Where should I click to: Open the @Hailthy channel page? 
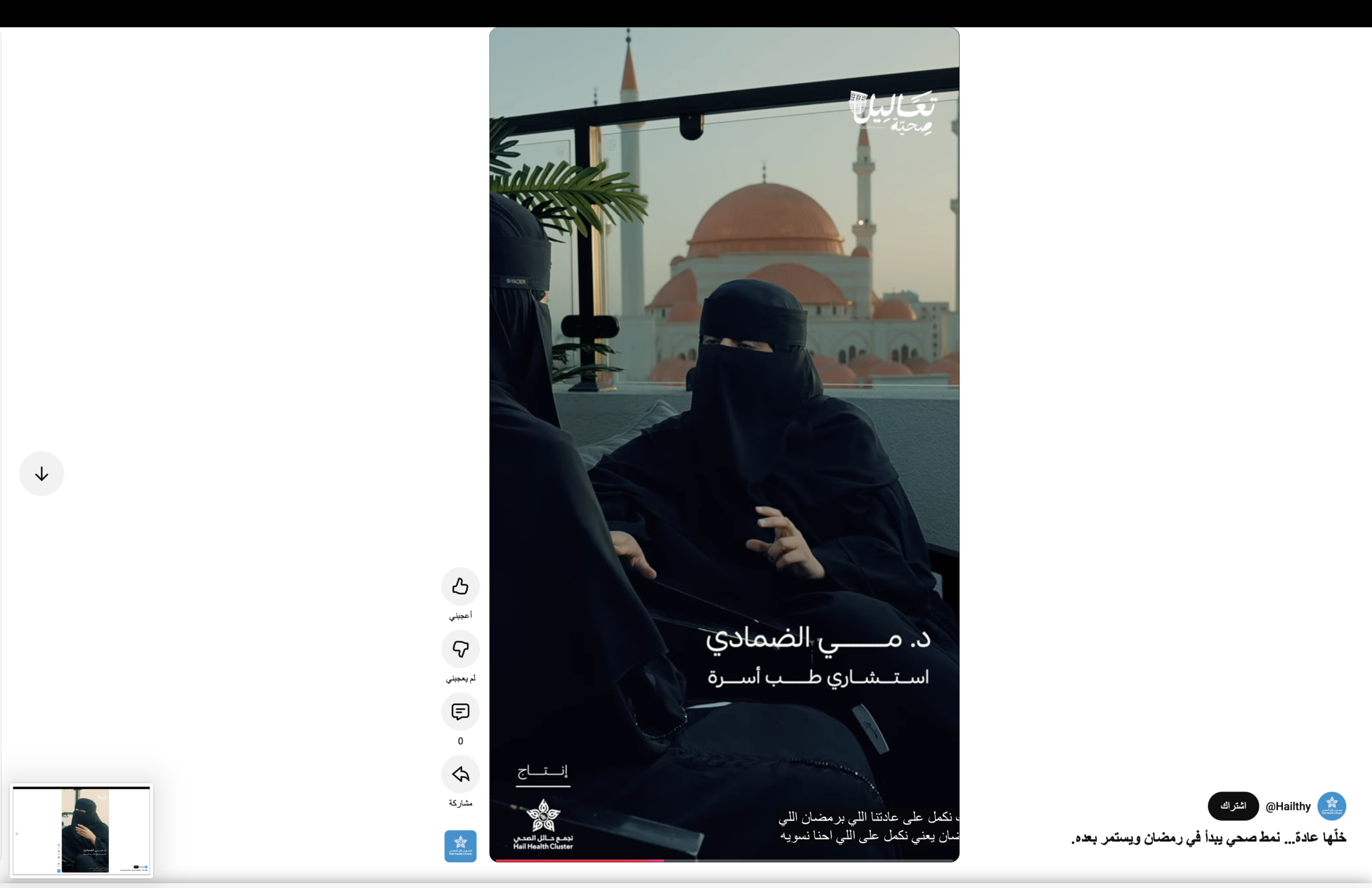coord(1288,806)
